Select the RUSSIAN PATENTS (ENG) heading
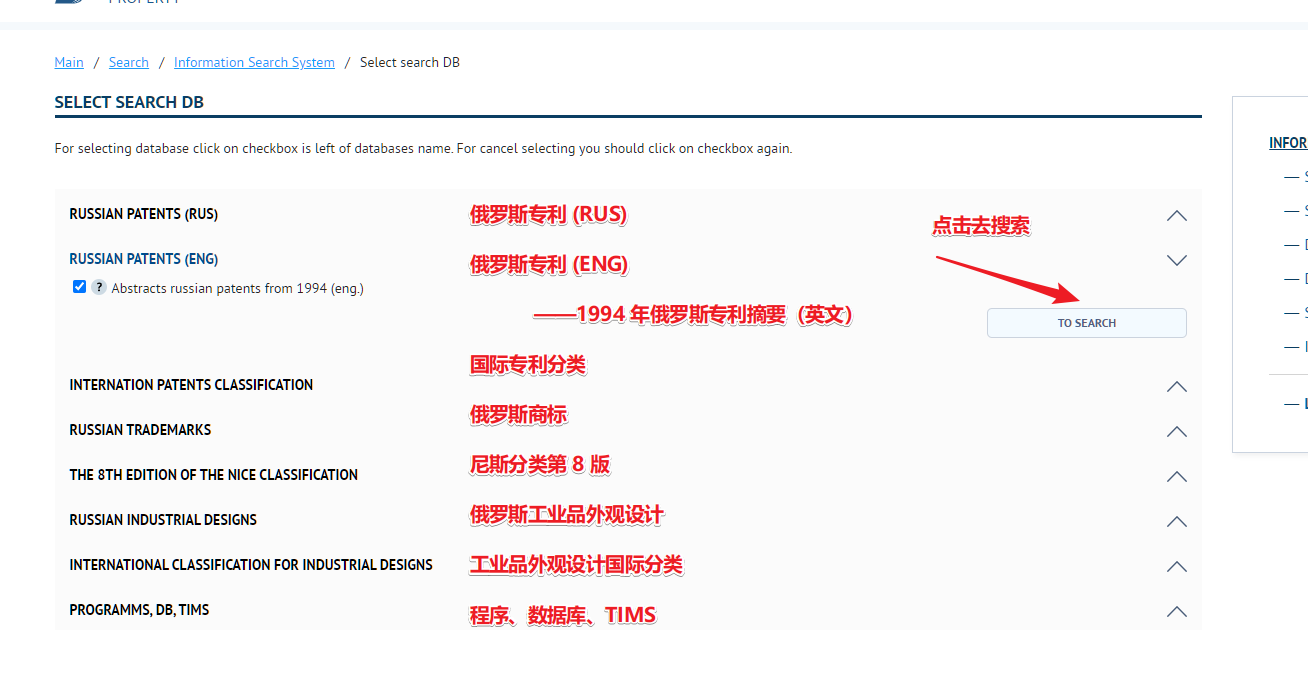Viewport: 1308px width, 680px height. tap(143, 259)
